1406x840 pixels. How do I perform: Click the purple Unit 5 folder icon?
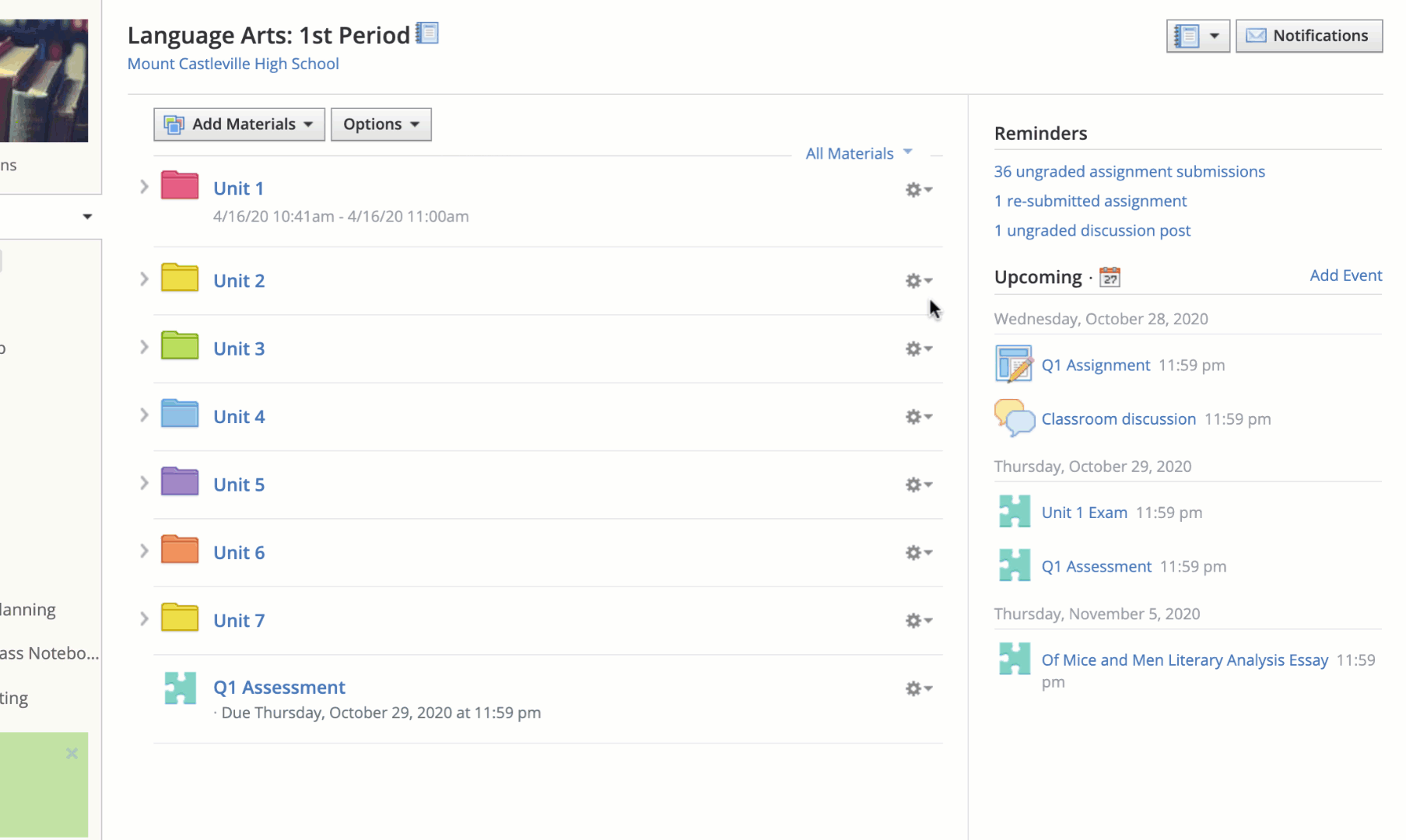179,482
